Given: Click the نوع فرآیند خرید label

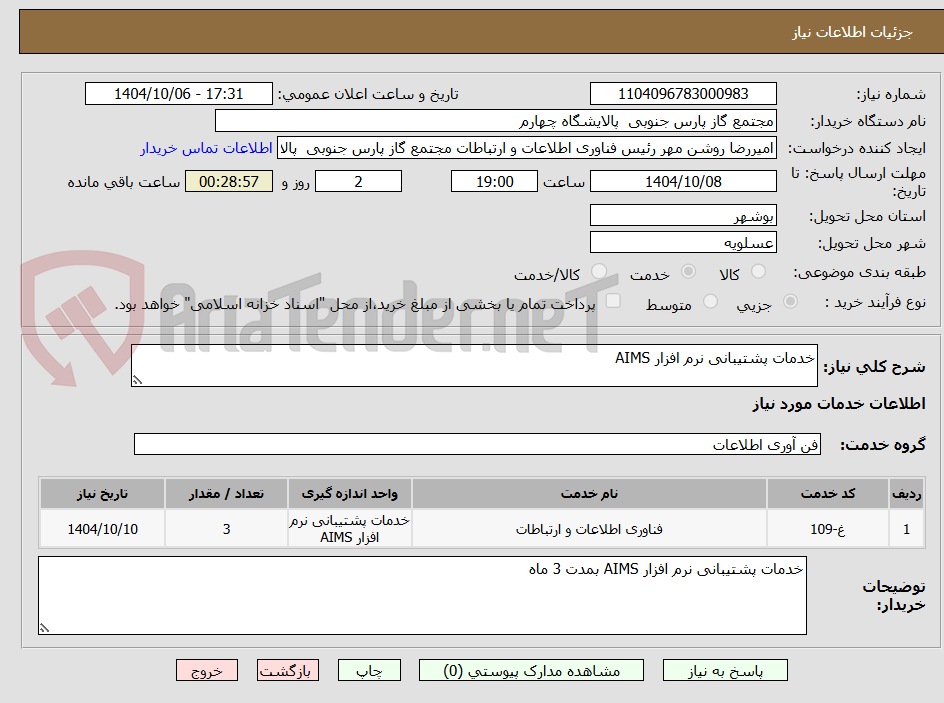Looking at the screenshot, I should [x=875, y=302].
